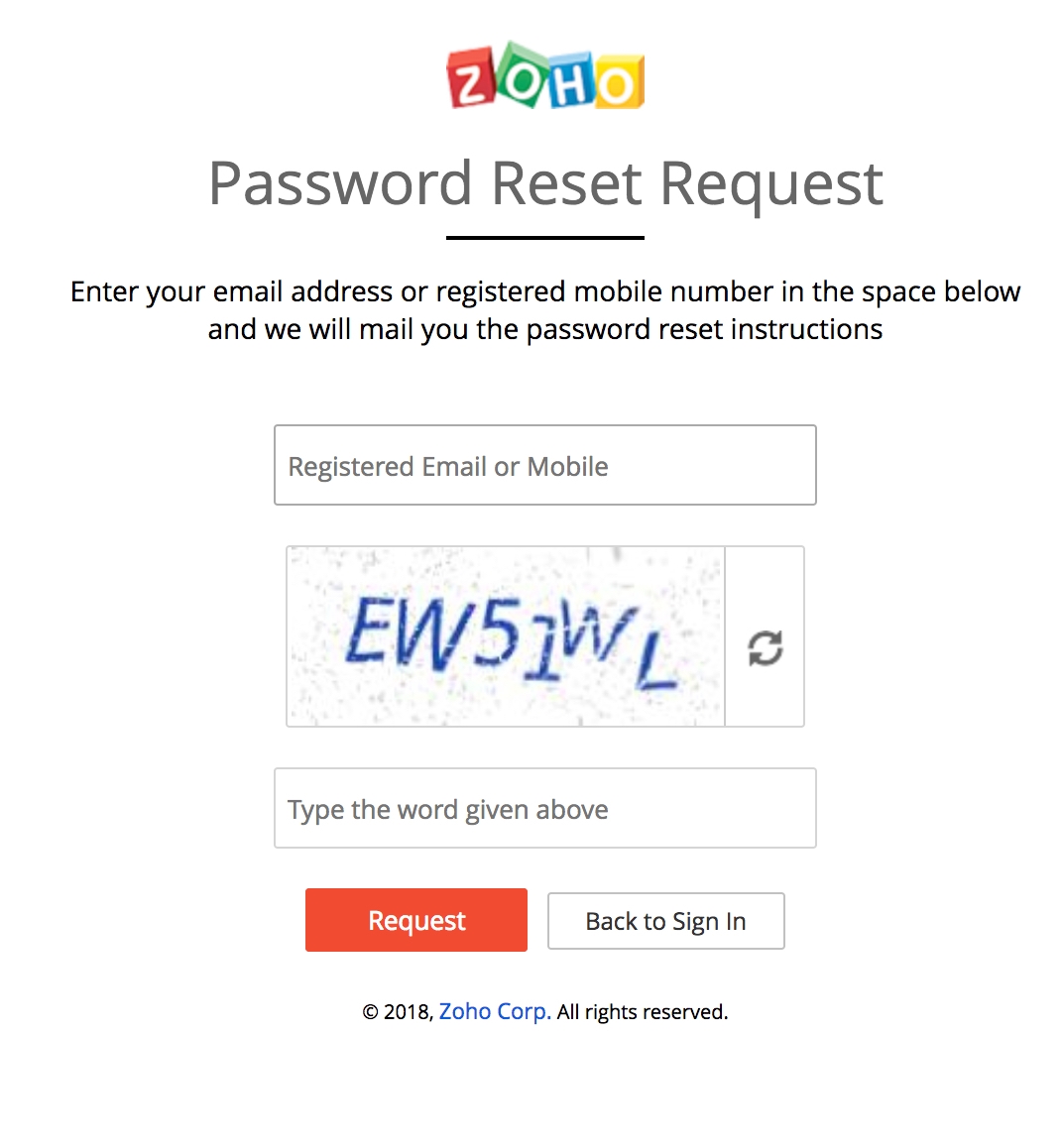The height and width of the screenshot is (1148, 1063).
Task: Submit the password reset request
Action: pos(415,920)
